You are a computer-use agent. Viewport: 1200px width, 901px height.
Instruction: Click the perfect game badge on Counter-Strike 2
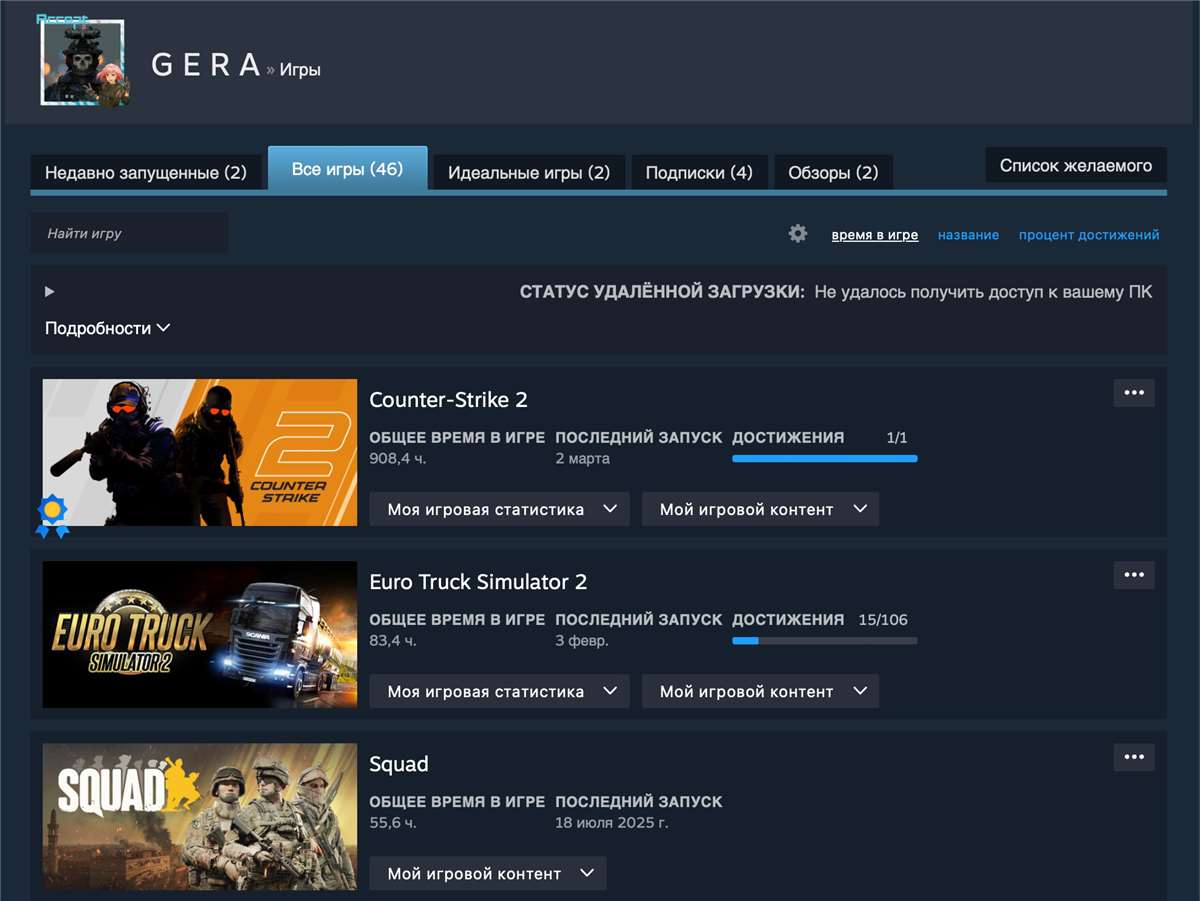point(54,513)
